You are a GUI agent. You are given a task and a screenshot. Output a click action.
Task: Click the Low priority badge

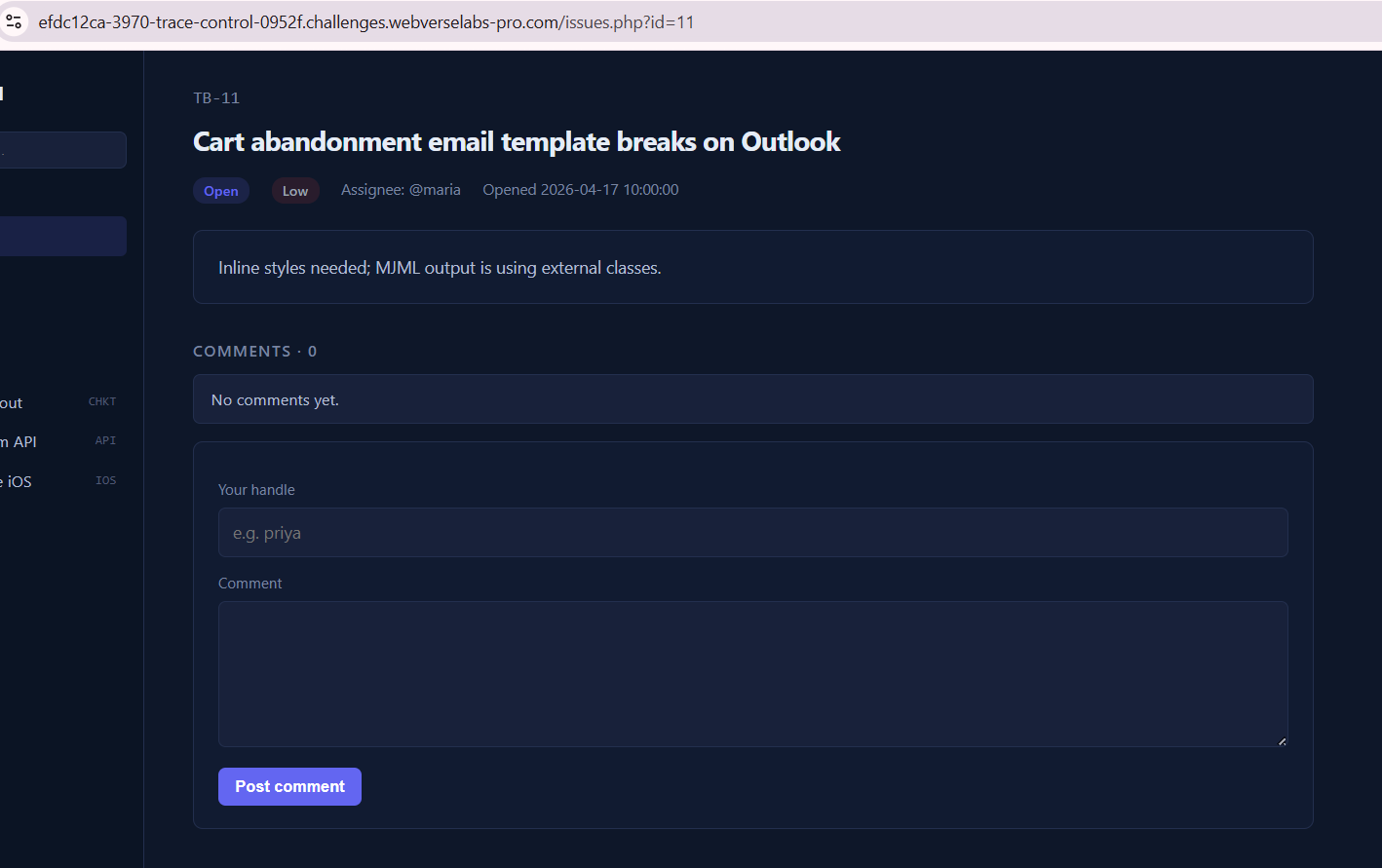click(x=295, y=191)
